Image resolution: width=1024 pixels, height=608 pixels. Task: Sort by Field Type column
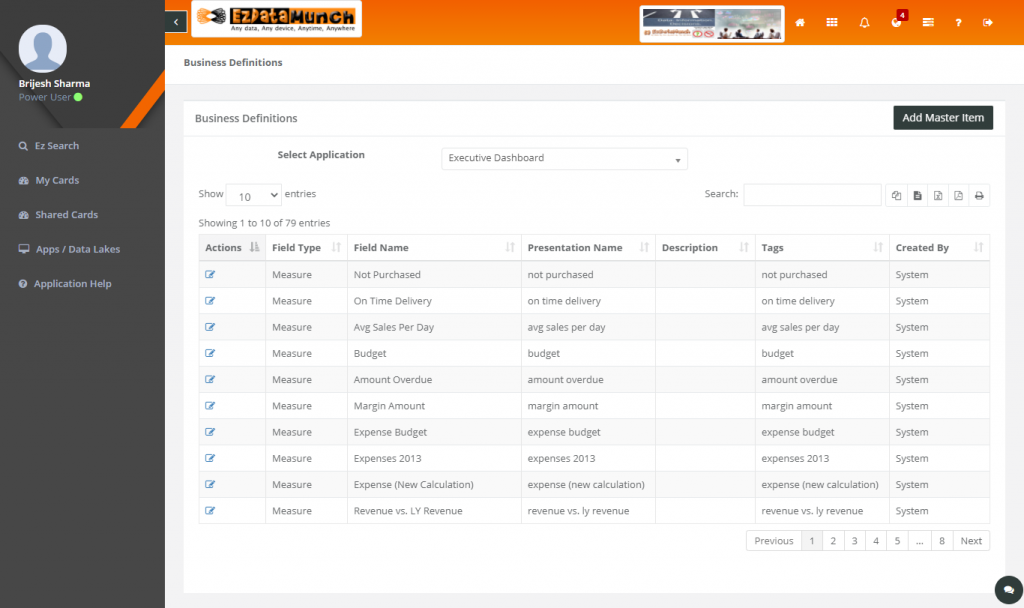click(x=306, y=248)
